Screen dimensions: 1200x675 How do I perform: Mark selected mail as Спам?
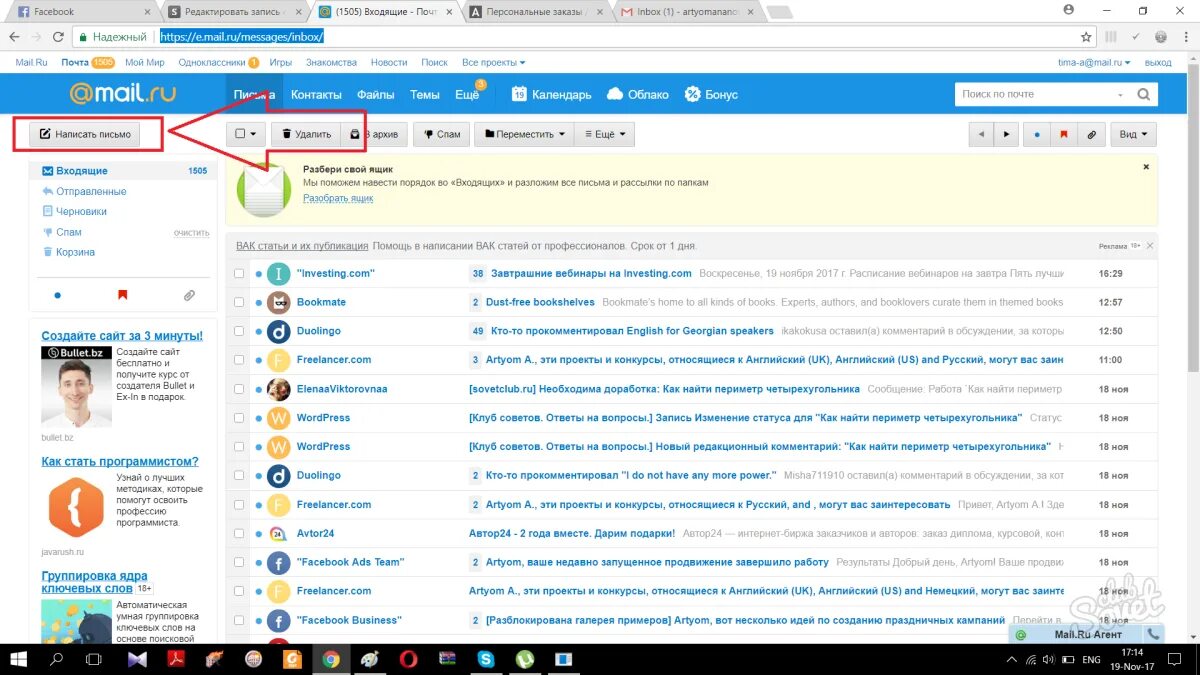tap(442, 134)
